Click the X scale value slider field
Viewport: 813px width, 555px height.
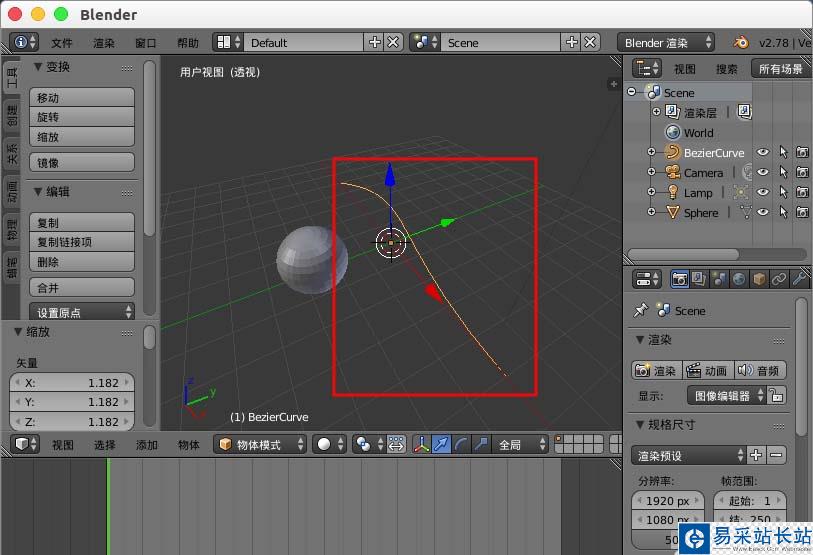pyautogui.click(x=72, y=383)
